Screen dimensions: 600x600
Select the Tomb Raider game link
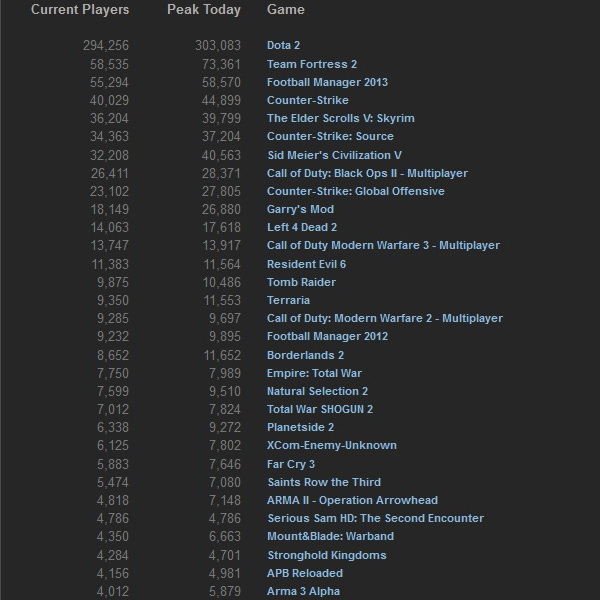[x=299, y=282]
